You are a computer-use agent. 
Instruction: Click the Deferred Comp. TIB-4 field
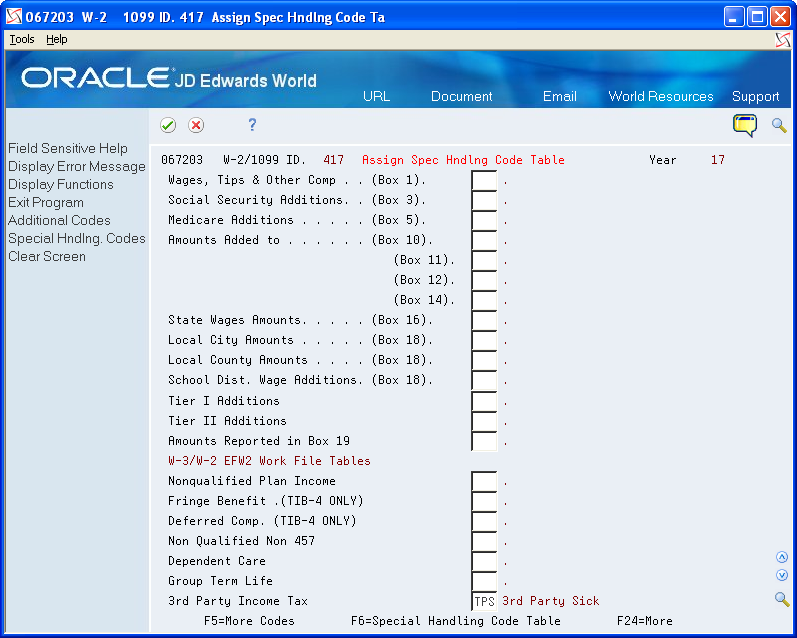point(484,522)
